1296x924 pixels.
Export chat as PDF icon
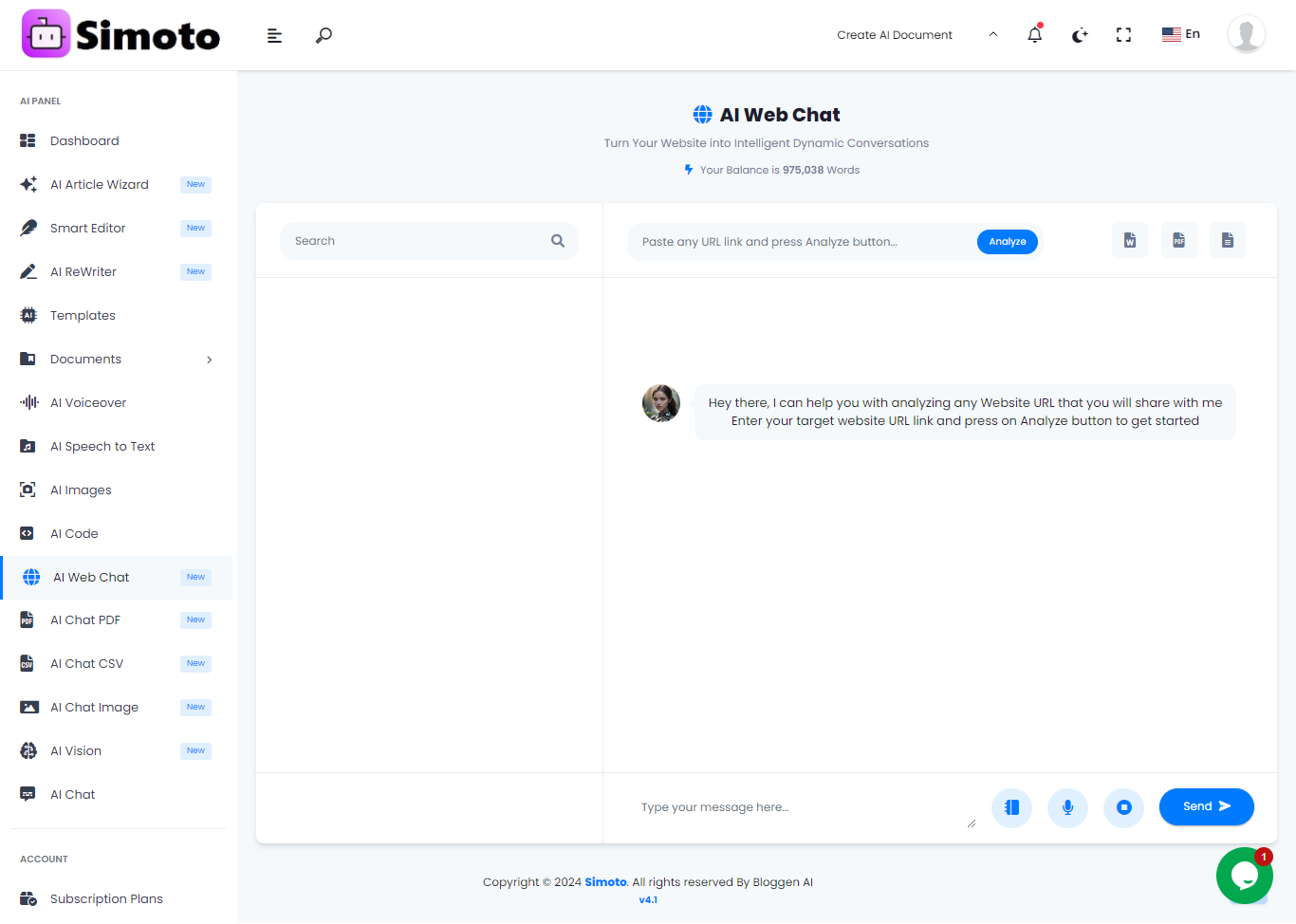1178,240
